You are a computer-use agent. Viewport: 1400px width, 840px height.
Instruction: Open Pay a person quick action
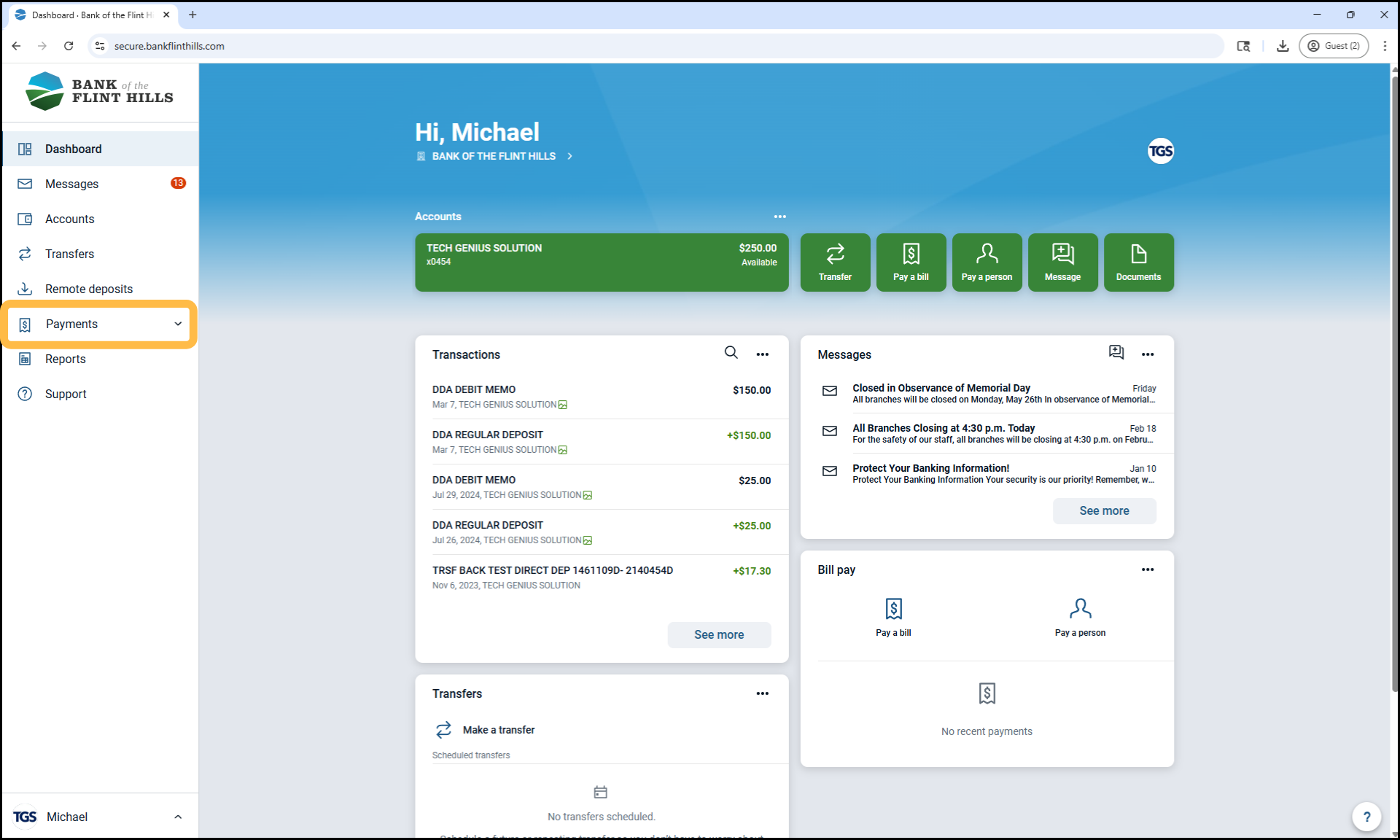pyautogui.click(x=987, y=262)
